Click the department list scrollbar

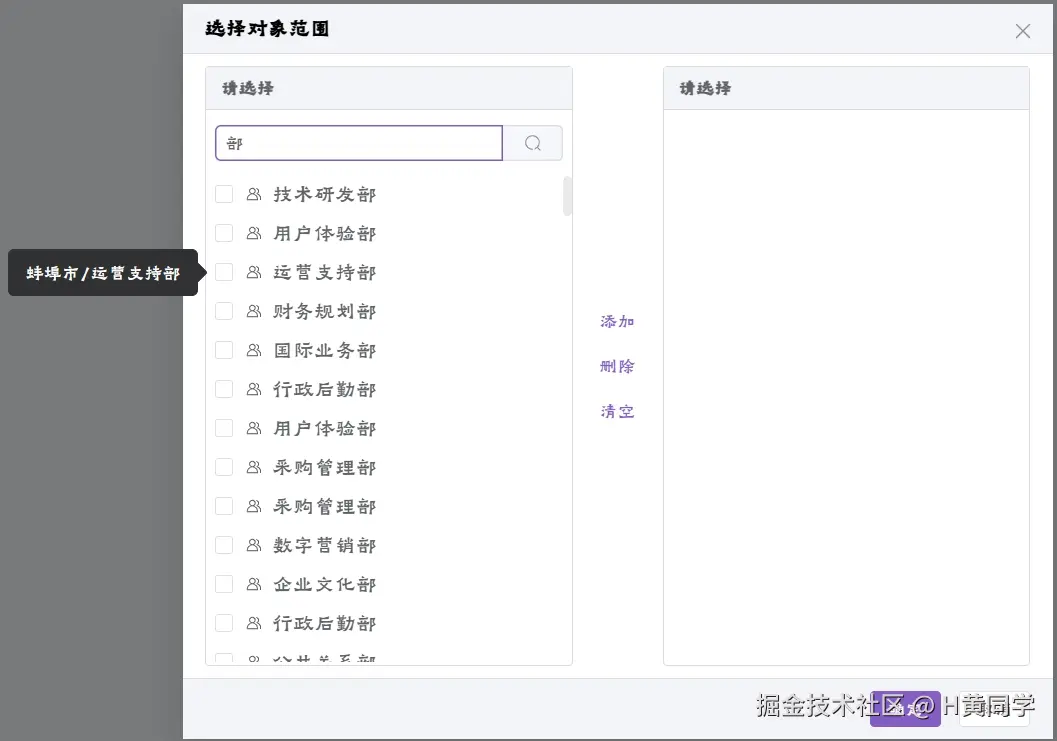[567, 197]
